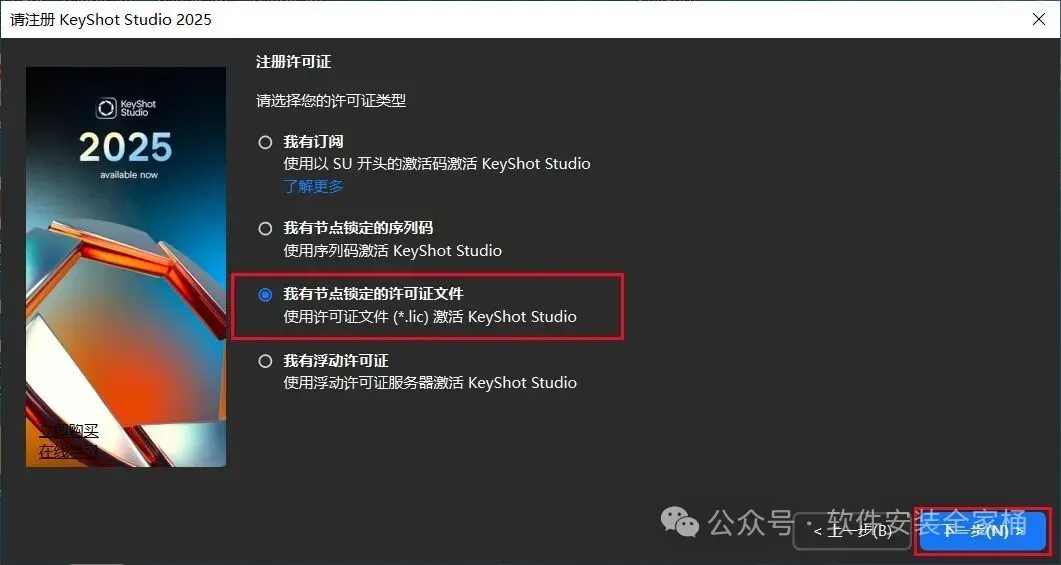Screen dimensions: 1061x565
Task: Click the 使用以 SU 开头的激活码 description
Action: (436, 164)
